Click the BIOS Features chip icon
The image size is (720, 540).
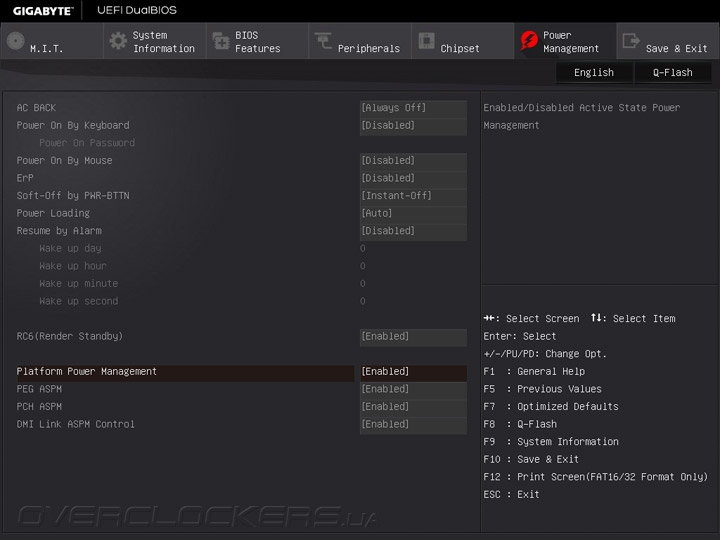(x=221, y=41)
